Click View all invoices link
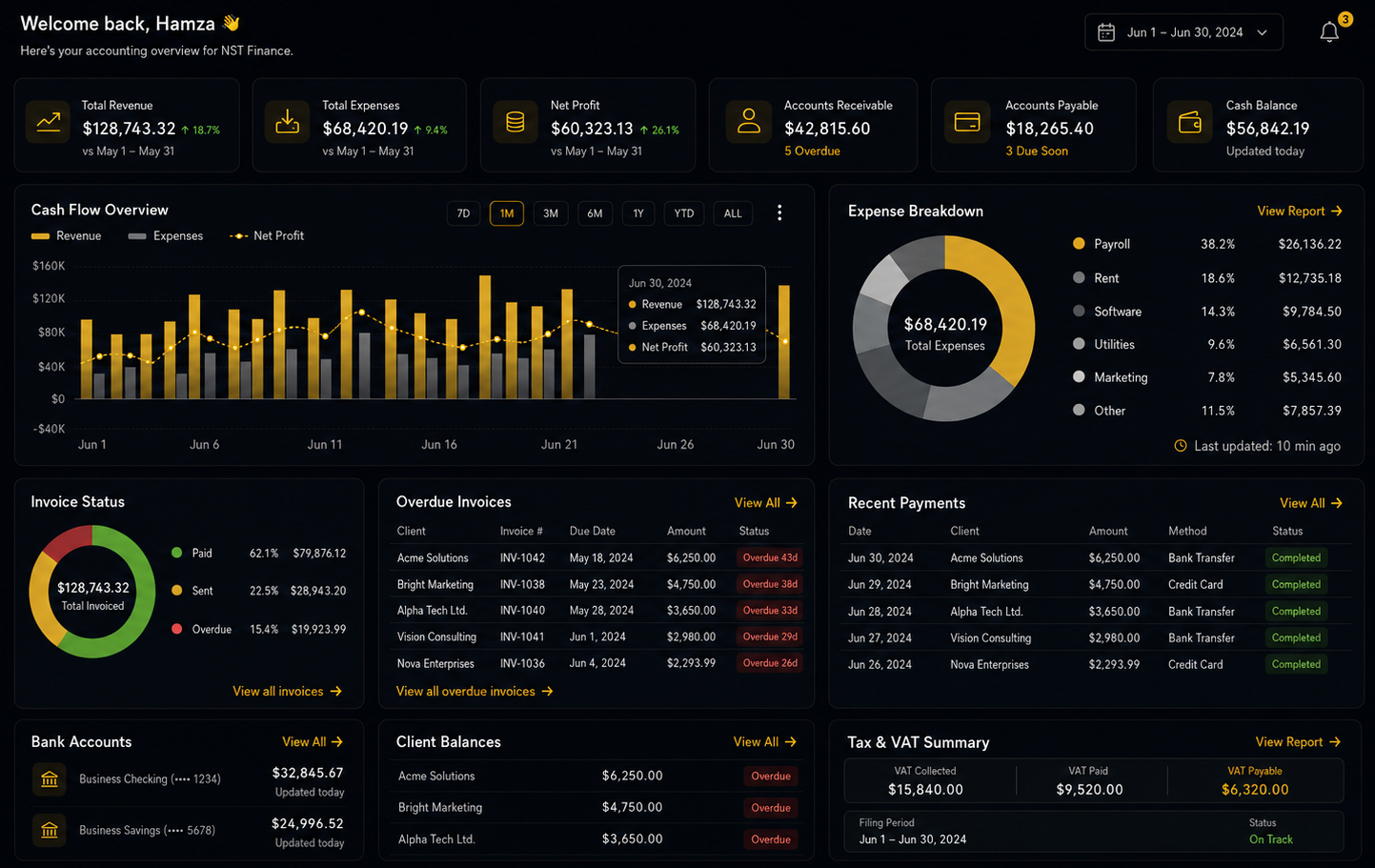This screenshot has height=868, width=1375. tap(287, 692)
